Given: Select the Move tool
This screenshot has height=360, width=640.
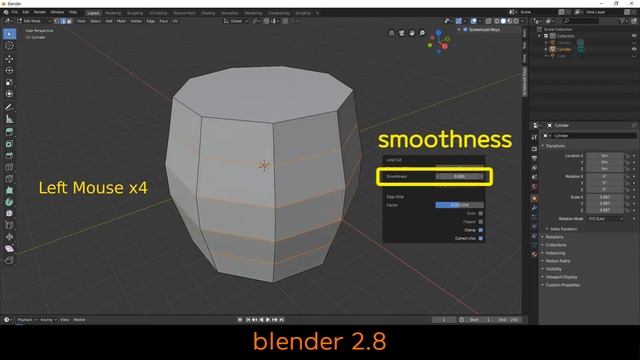Looking at the screenshot, I should [x=9, y=59].
